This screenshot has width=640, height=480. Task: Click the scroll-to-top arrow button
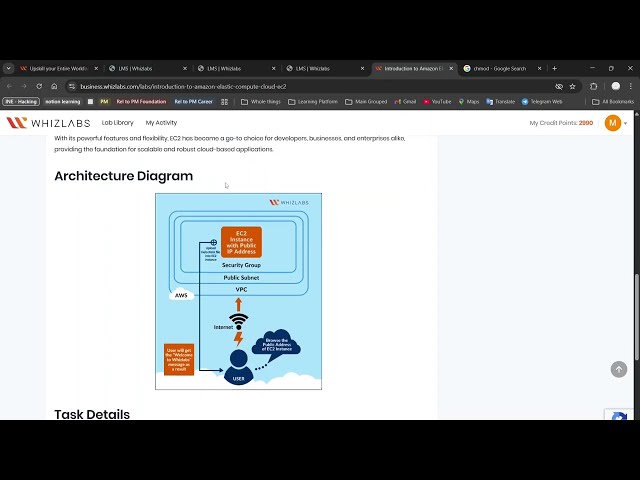[619, 369]
